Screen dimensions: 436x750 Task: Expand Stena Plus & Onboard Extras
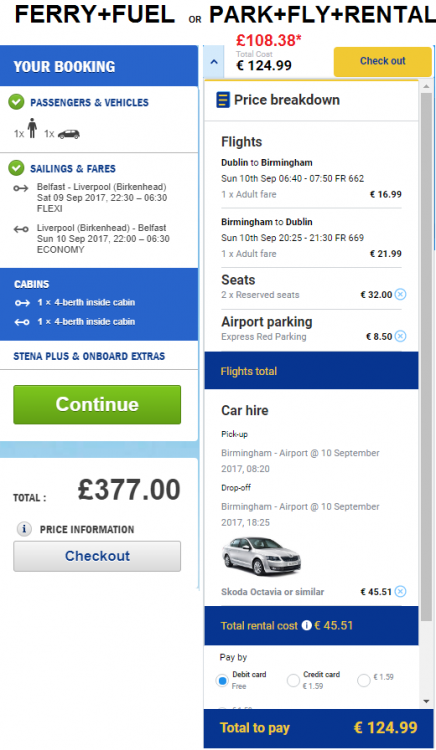coord(89,356)
